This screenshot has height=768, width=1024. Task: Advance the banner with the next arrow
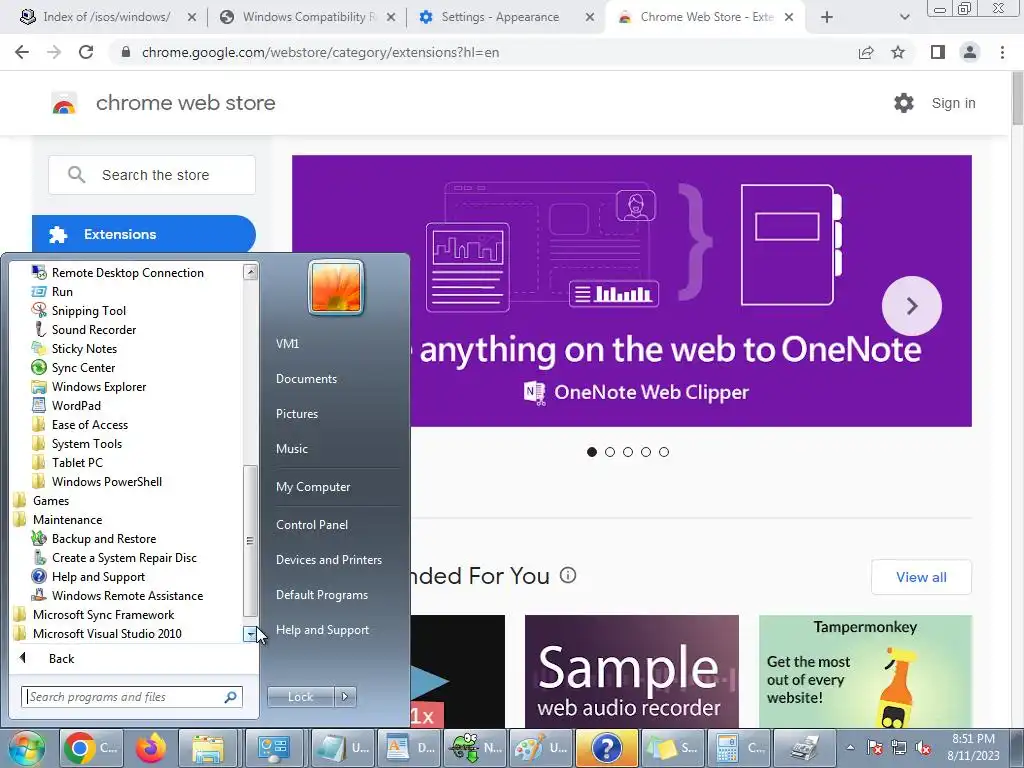pos(912,306)
